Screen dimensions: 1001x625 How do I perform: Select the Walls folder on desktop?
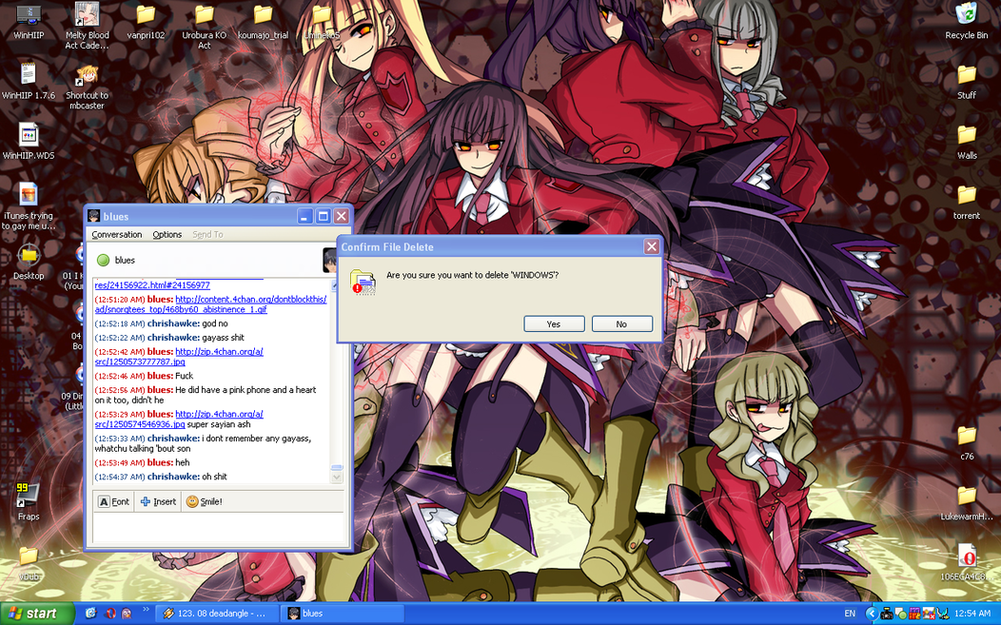967,141
